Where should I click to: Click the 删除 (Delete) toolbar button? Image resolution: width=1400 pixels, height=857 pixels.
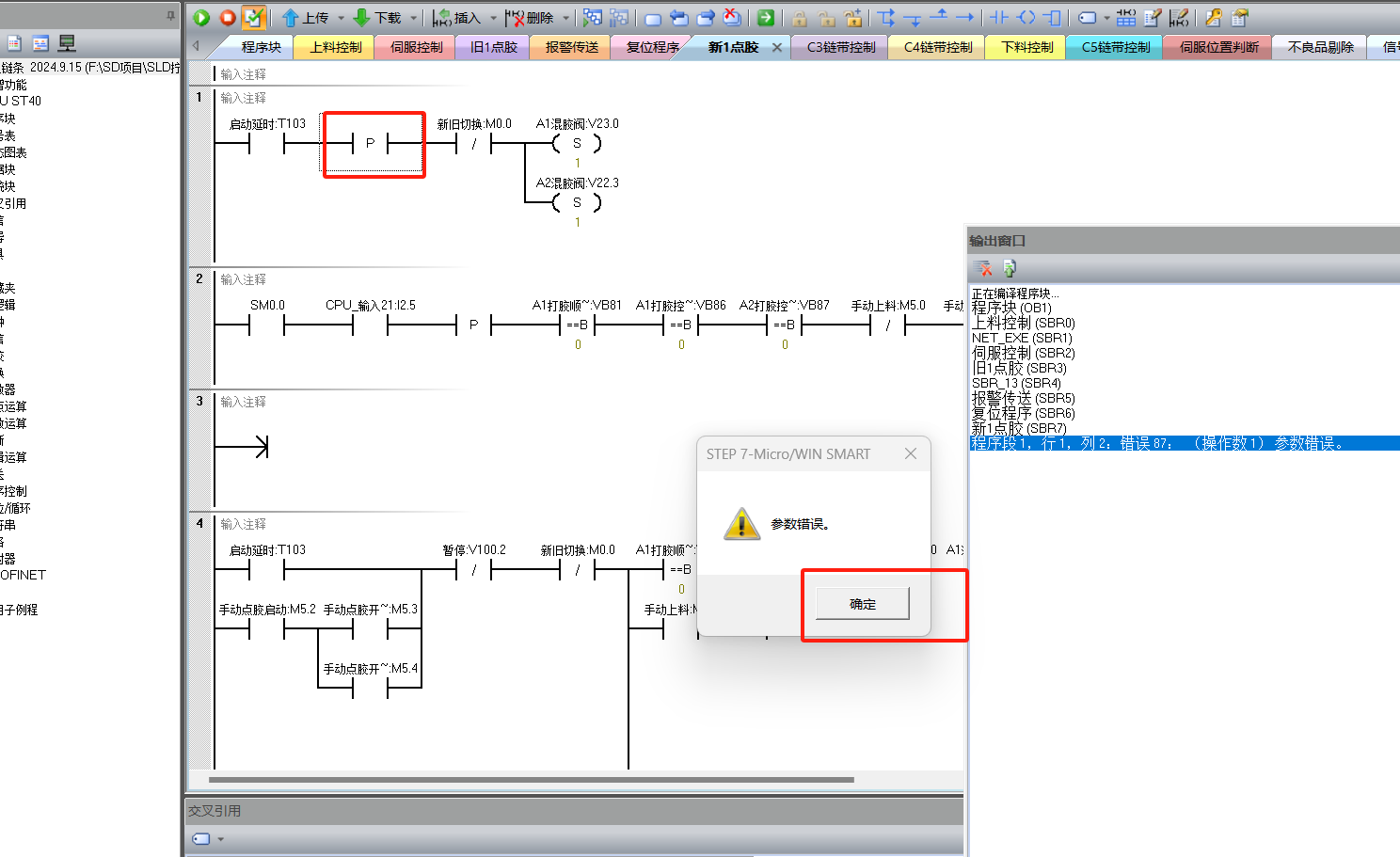tap(529, 18)
